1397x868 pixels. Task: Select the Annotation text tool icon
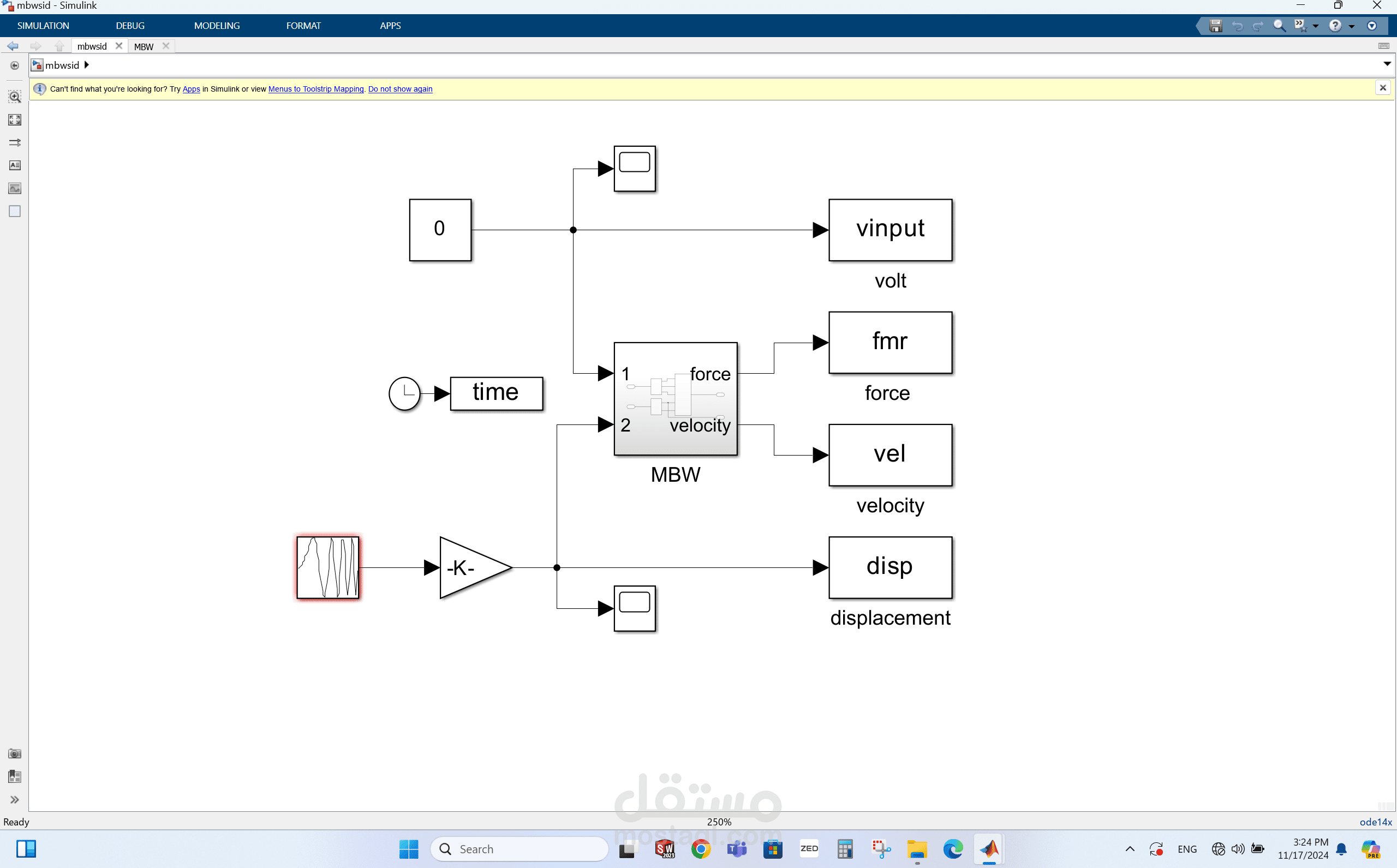14,165
